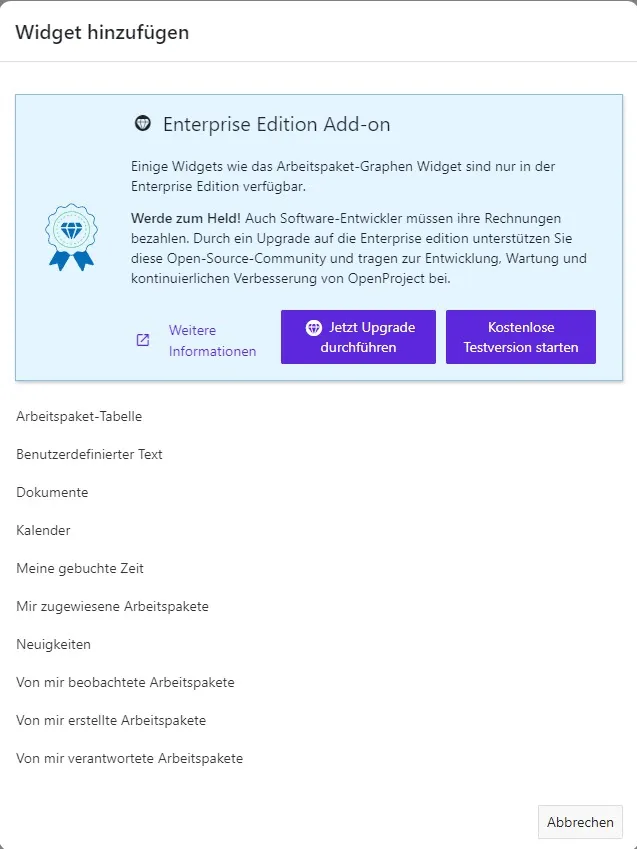
Task: Click the Widget hinzufügen dialog title
Action: point(102,32)
